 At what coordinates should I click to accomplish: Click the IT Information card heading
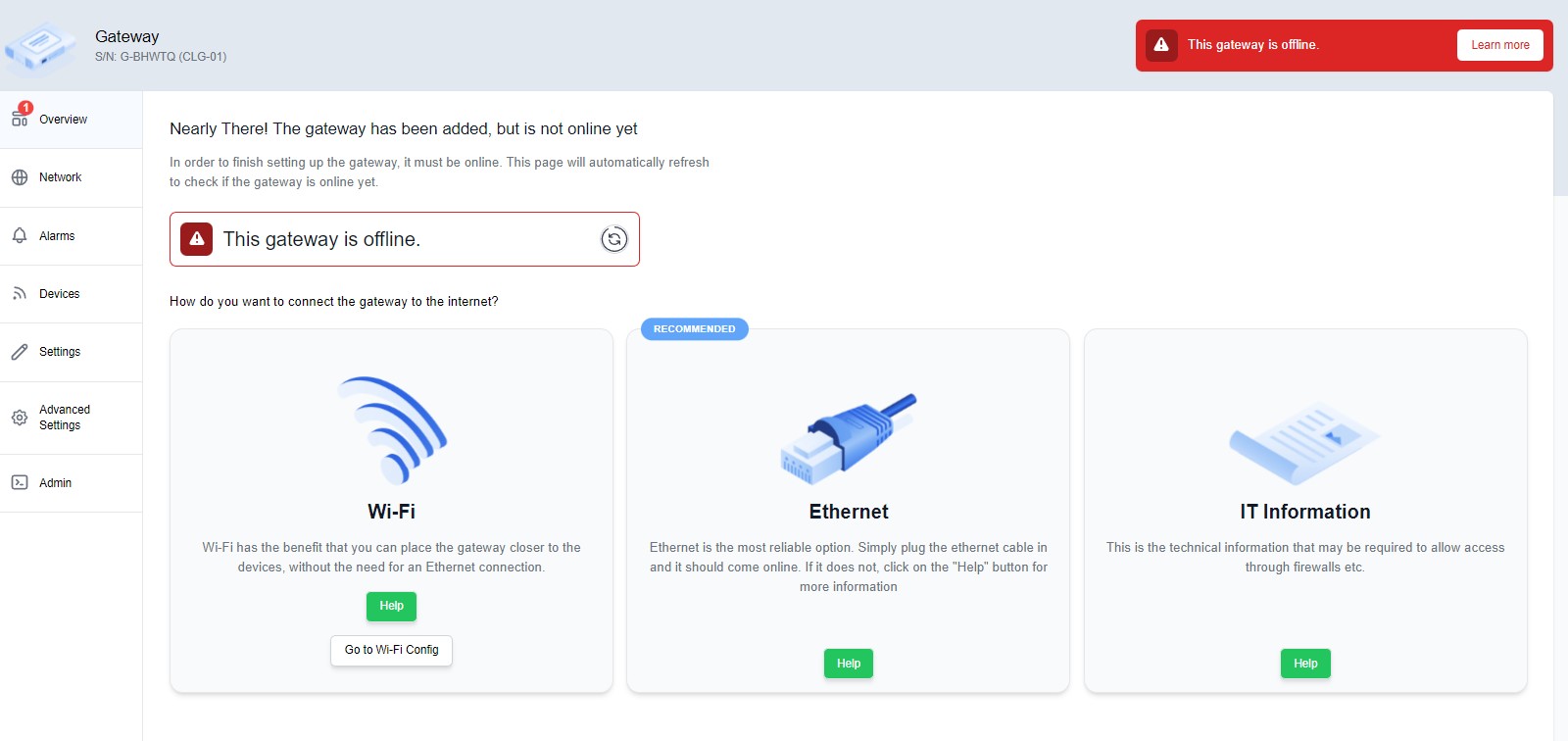point(1305,512)
